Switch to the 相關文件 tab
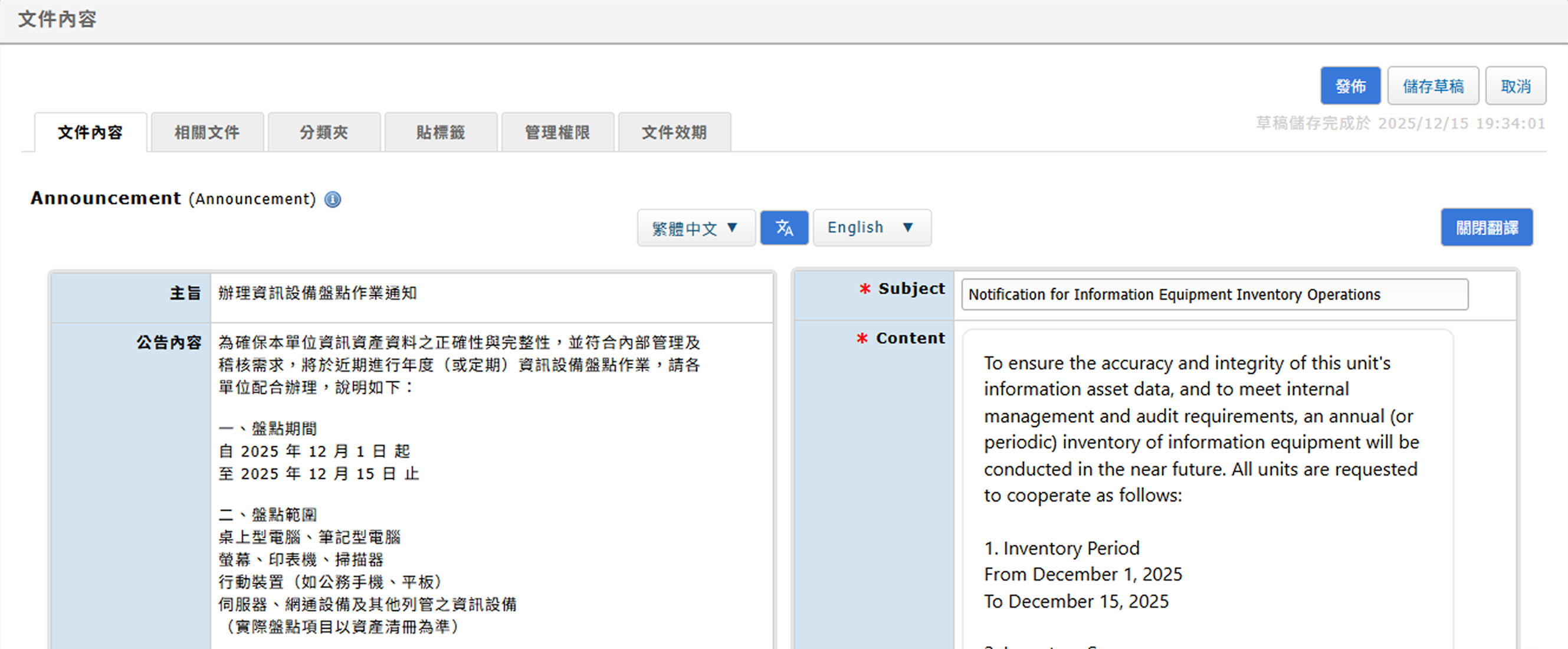The image size is (1568, 649). pyautogui.click(x=206, y=132)
